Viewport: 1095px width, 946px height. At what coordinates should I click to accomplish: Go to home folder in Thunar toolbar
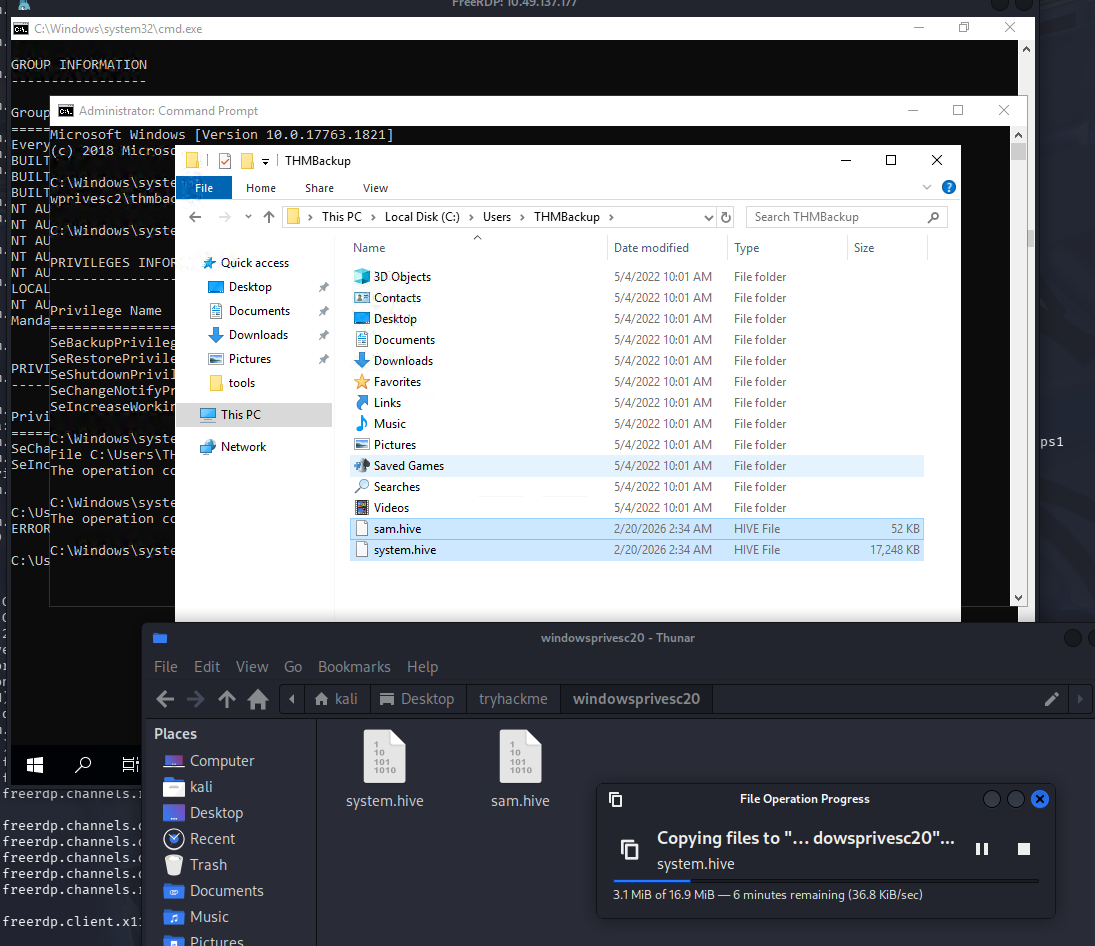pos(258,699)
